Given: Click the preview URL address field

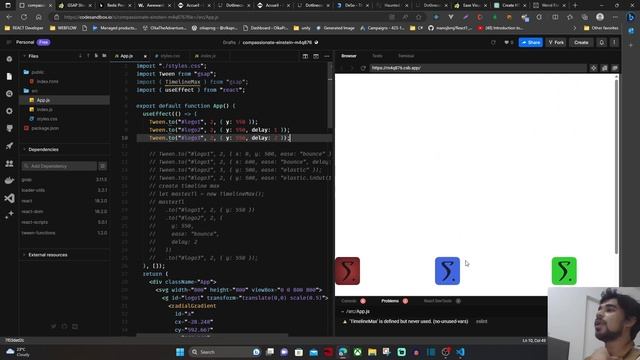Looking at the screenshot, I should 478,68.
